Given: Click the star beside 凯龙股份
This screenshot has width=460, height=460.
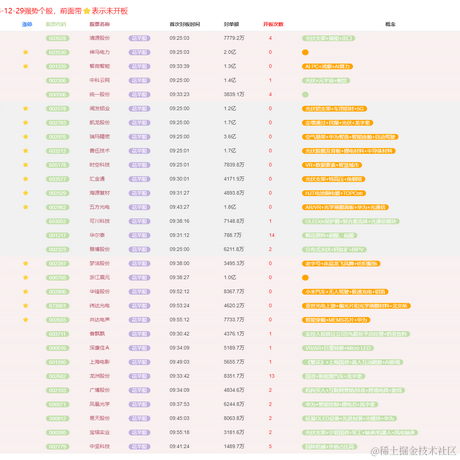Looking at the screenshot, I should coord(26,123).
